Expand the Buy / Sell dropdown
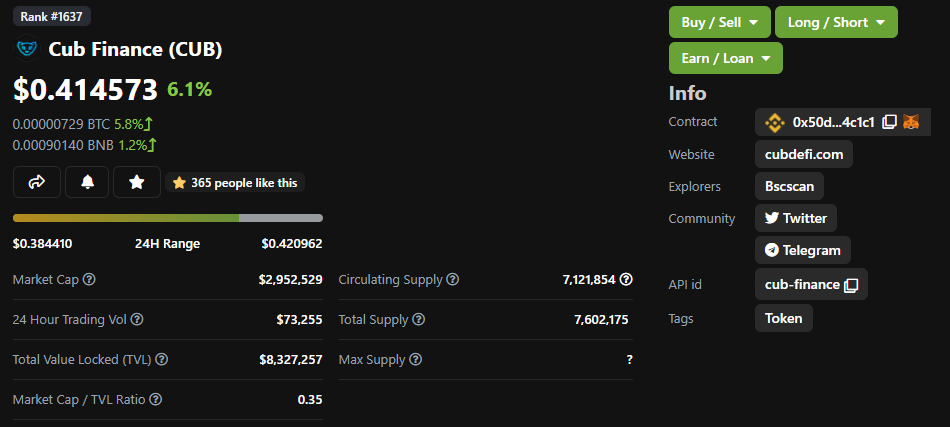The width and height of the screenshot is (950, 427). coord(720,22)
